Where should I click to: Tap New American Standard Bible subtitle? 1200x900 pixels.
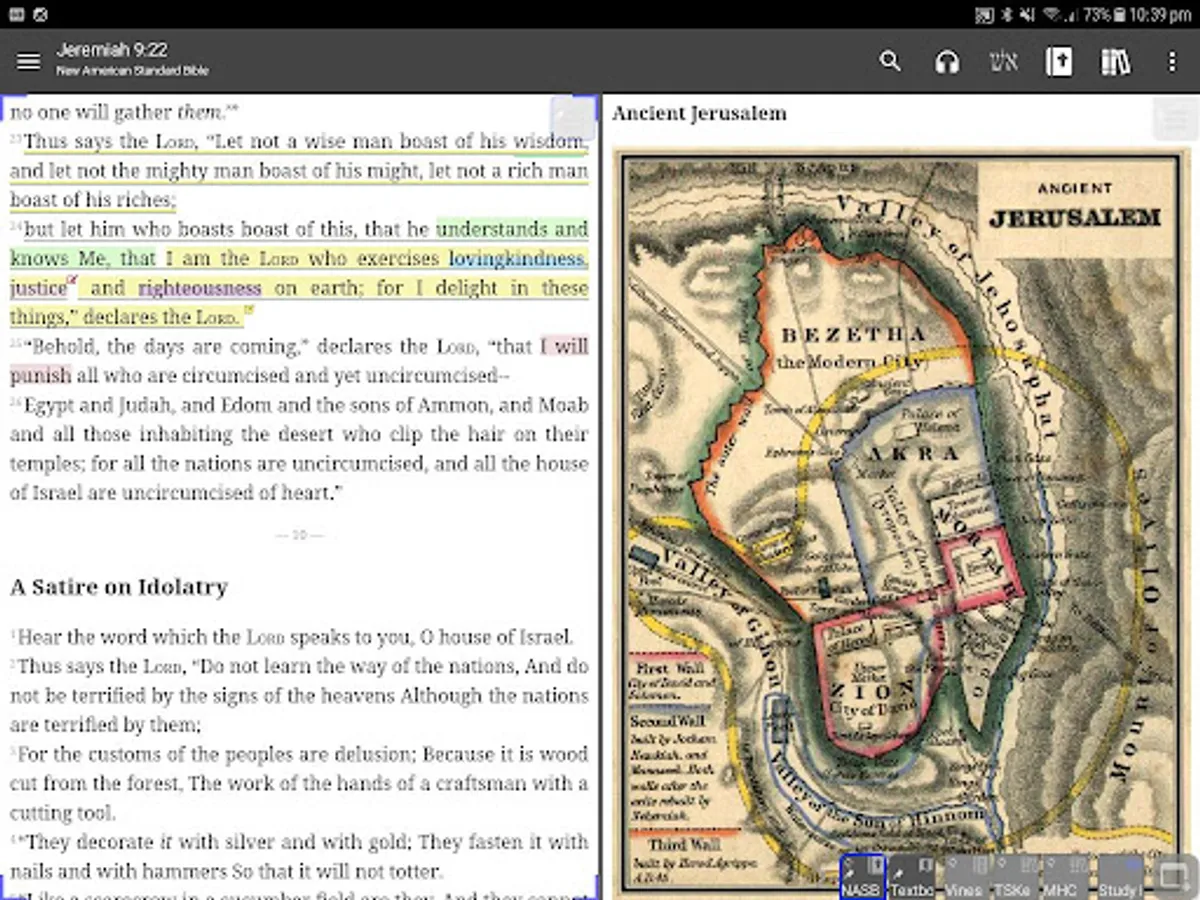132,71
